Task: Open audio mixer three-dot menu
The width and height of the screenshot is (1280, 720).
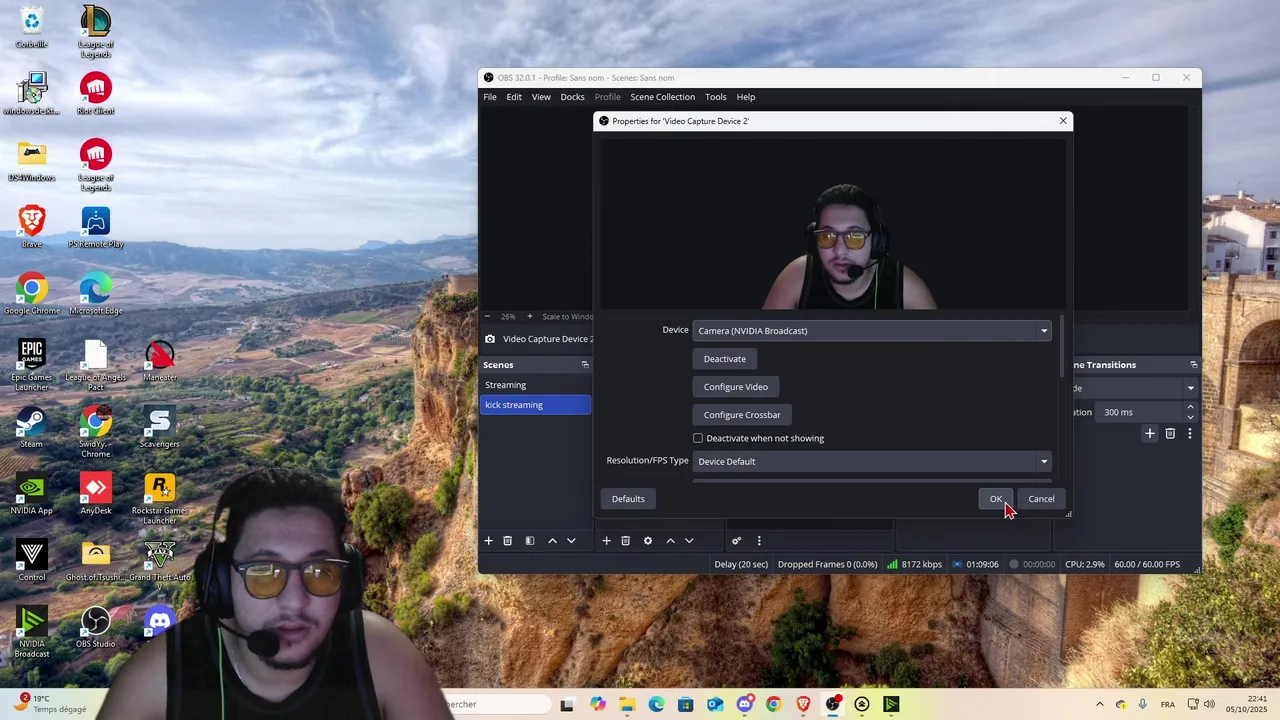Action: click(x=759, y=541)
